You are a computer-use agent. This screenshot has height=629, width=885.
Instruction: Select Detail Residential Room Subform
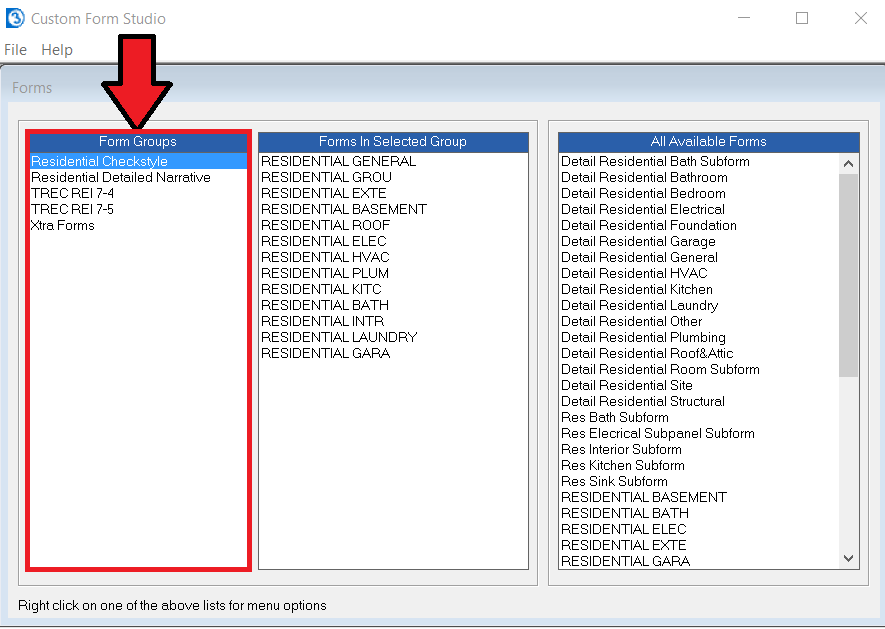[699, 369]
